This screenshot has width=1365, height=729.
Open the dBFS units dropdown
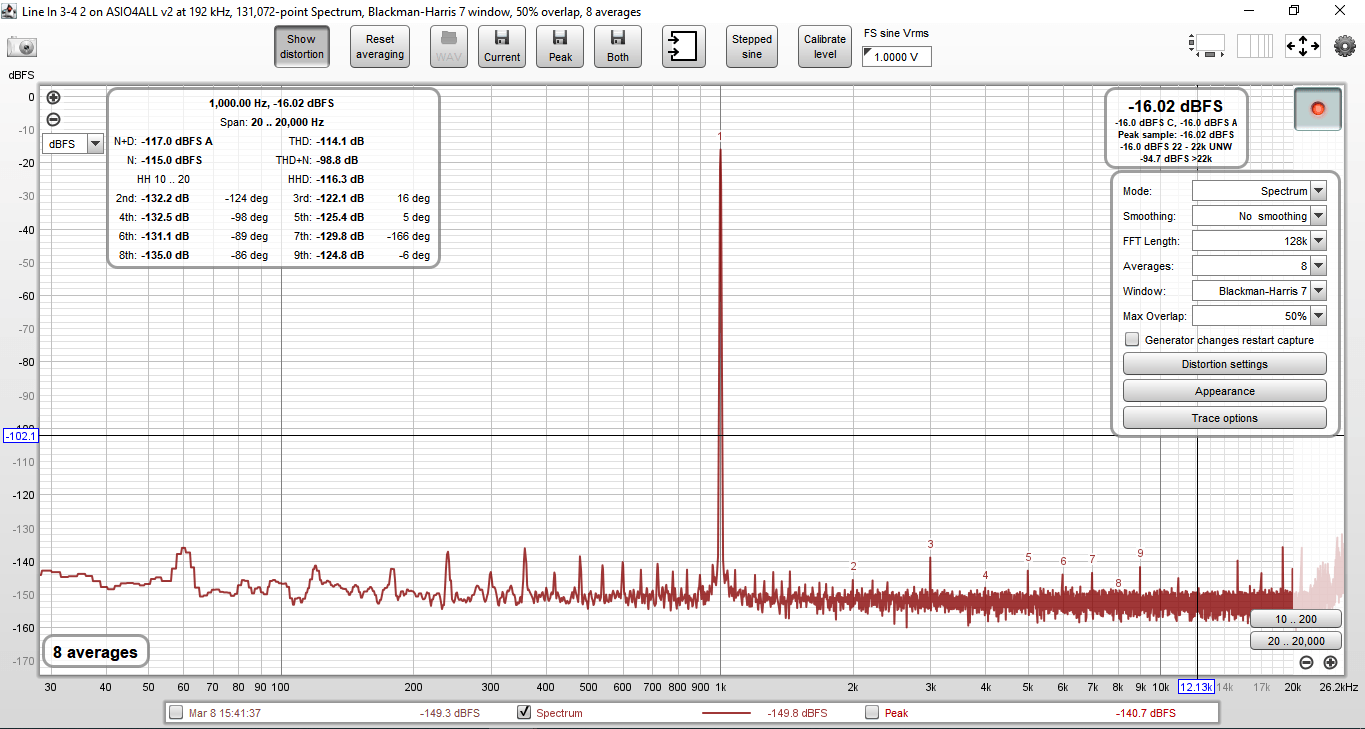pos(73,143)
